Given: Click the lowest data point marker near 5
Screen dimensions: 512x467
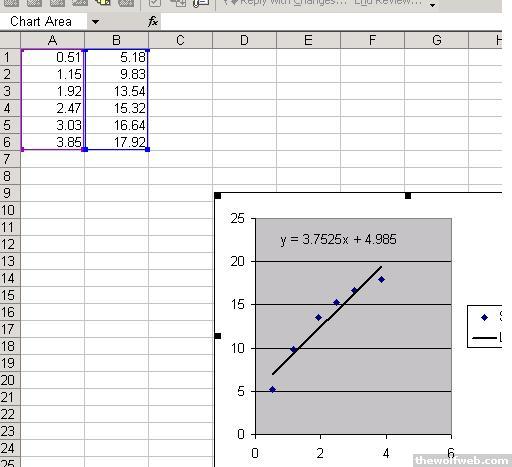Looking at the screenshot, I should pos(272,389).
